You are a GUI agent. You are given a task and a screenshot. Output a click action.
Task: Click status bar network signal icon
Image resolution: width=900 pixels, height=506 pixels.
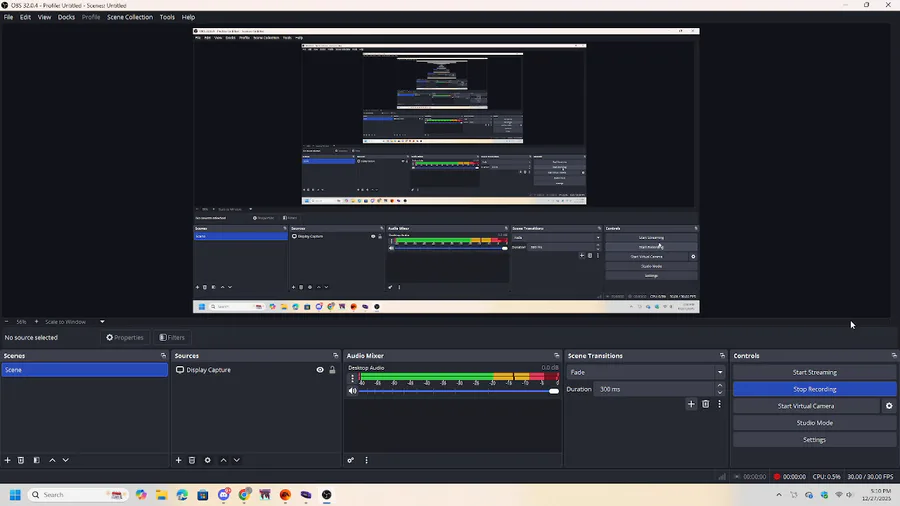coord(721,477)
